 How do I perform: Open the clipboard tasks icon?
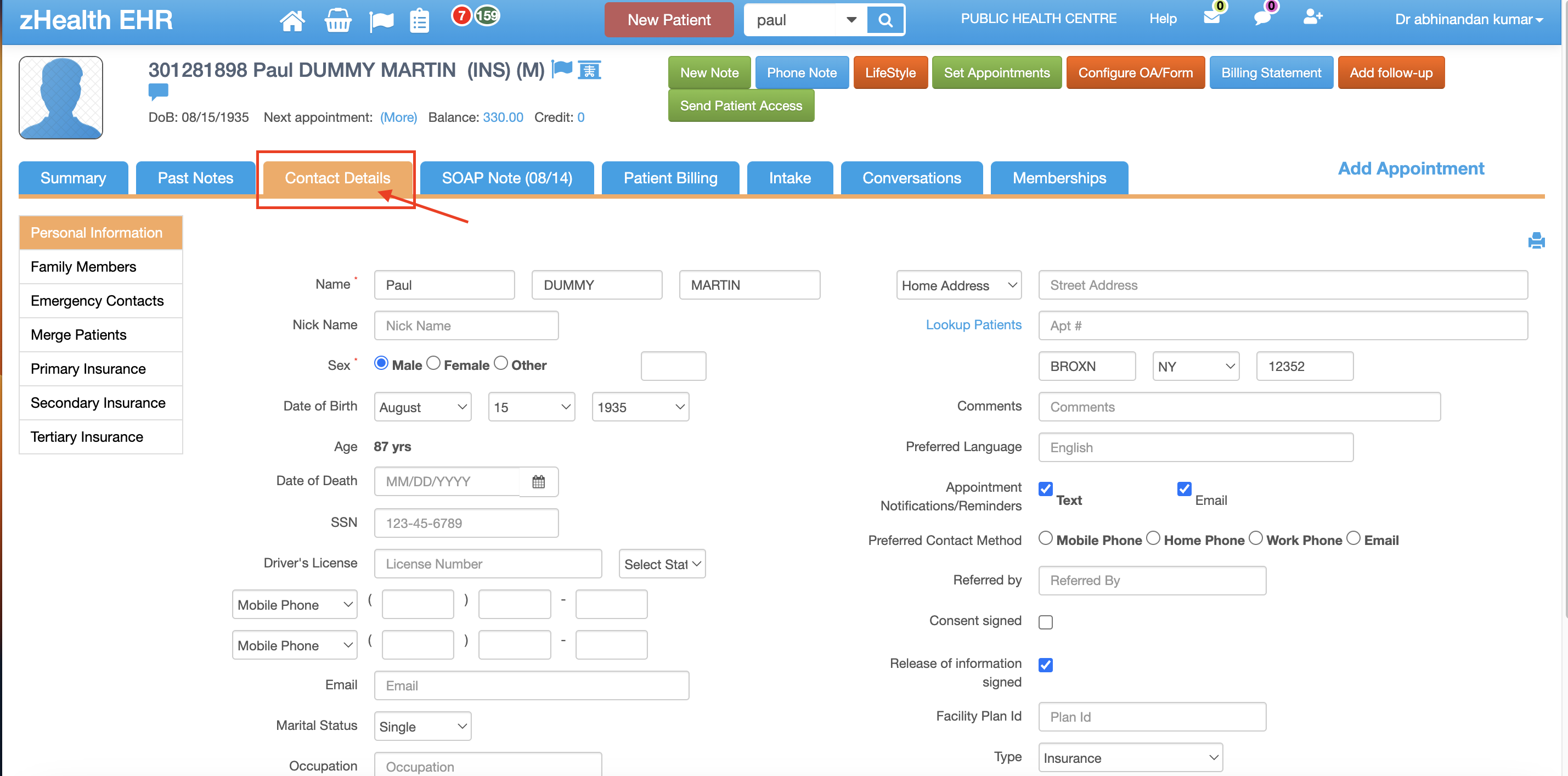coord(419,20)
